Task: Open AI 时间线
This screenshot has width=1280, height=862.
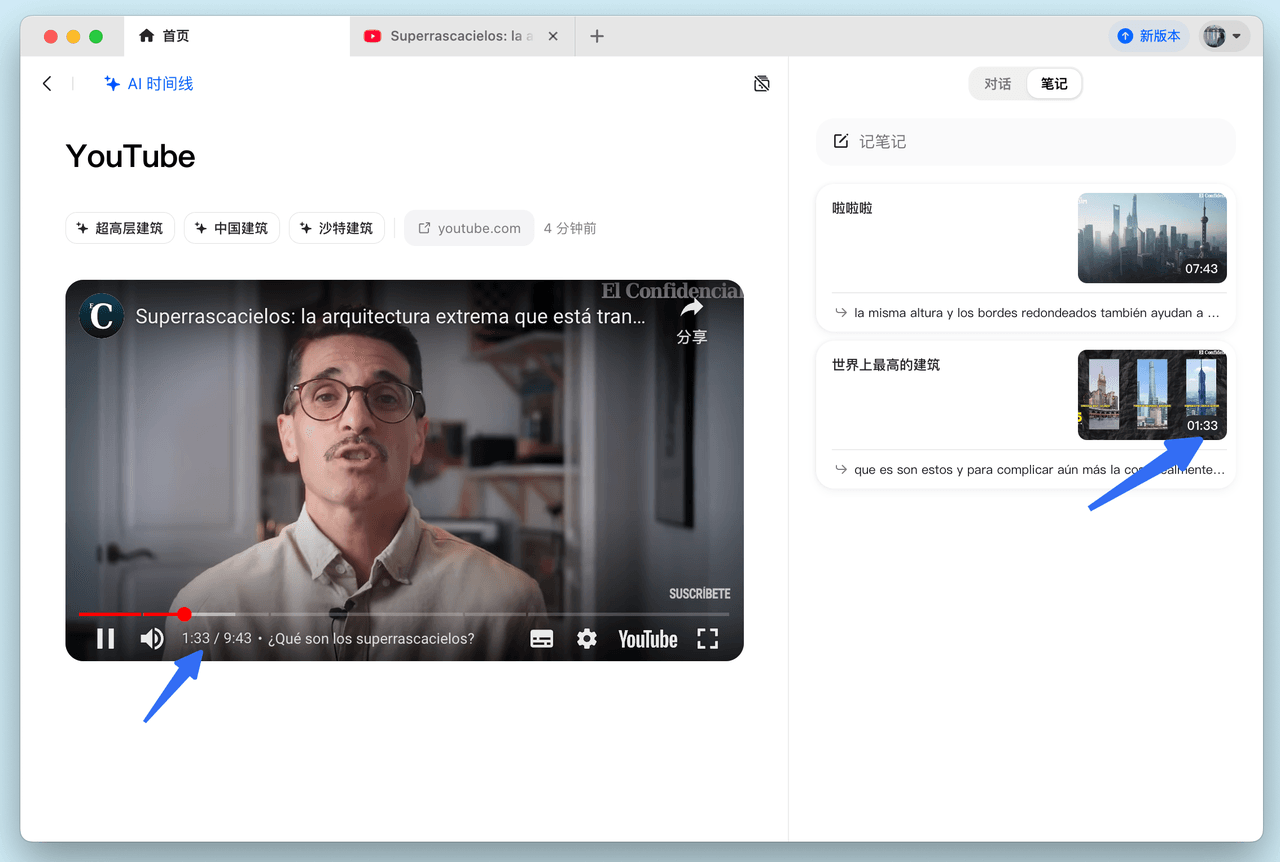Action: click(149, 84)
